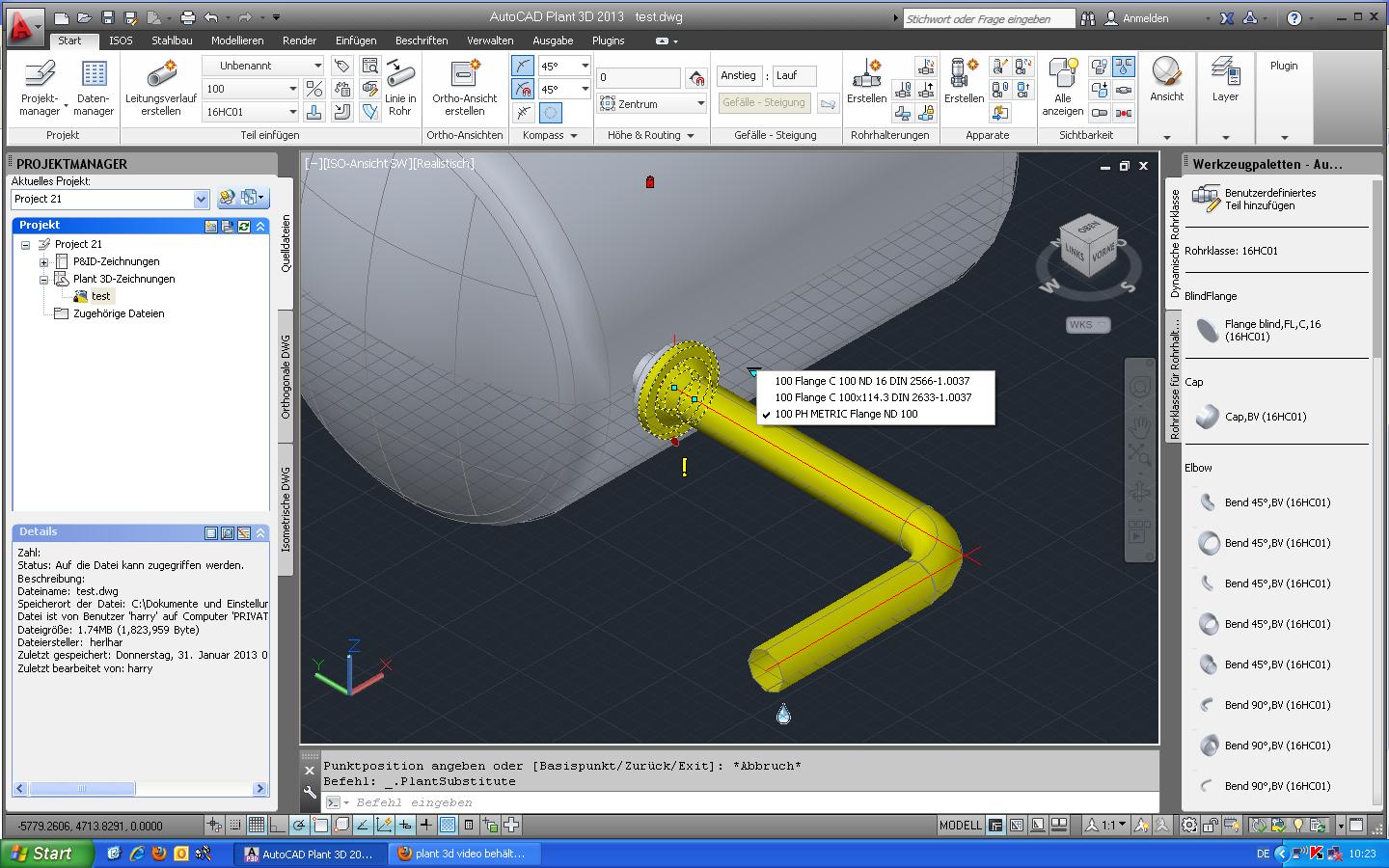Viewport: 1389px width, 868px height.
Task: Open the Layer panel icon
Action: (1225, 71)
